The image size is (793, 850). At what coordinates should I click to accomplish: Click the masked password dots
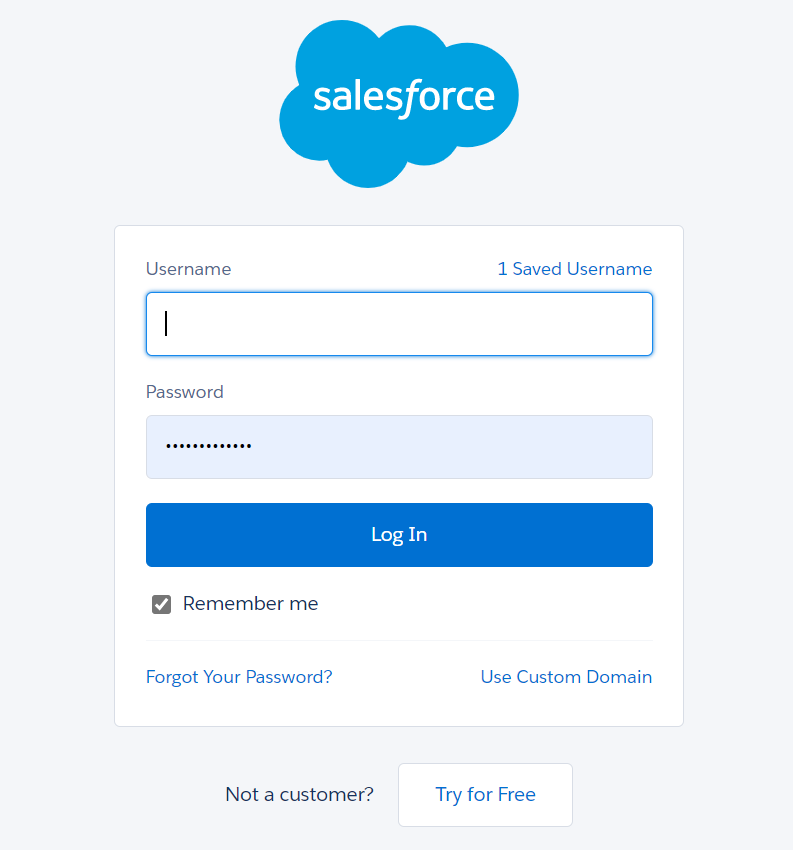pos(208,447)
